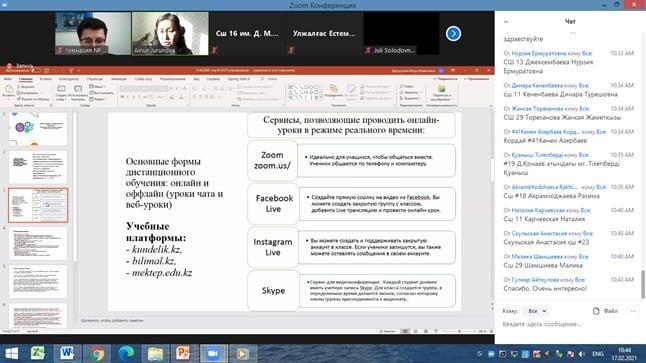Click the Copy icon in the clipboard group
This screenshot has height=363, width=646.
click(19, 93)
